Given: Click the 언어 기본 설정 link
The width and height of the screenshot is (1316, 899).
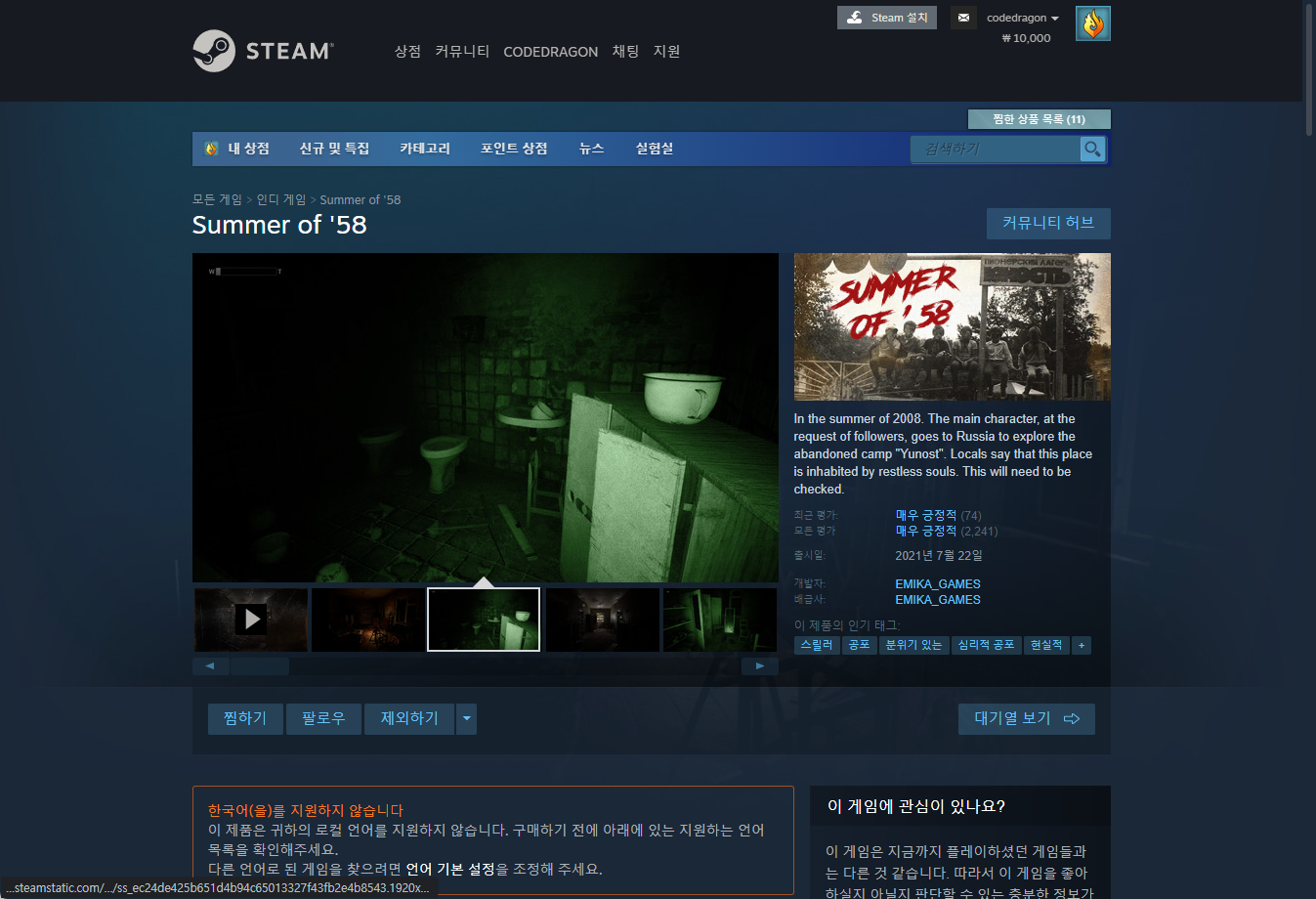Looking at the screenshot, I should coord(450,869).
